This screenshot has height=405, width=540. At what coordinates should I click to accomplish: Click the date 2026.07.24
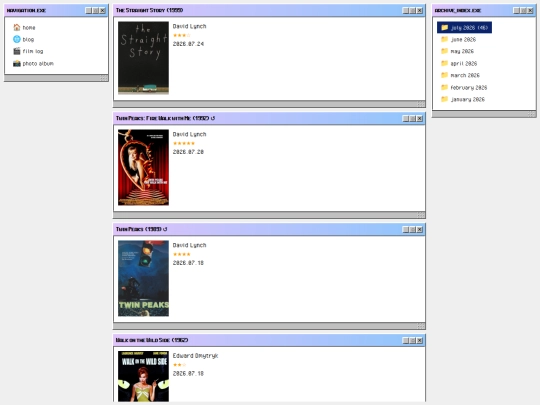188,44
